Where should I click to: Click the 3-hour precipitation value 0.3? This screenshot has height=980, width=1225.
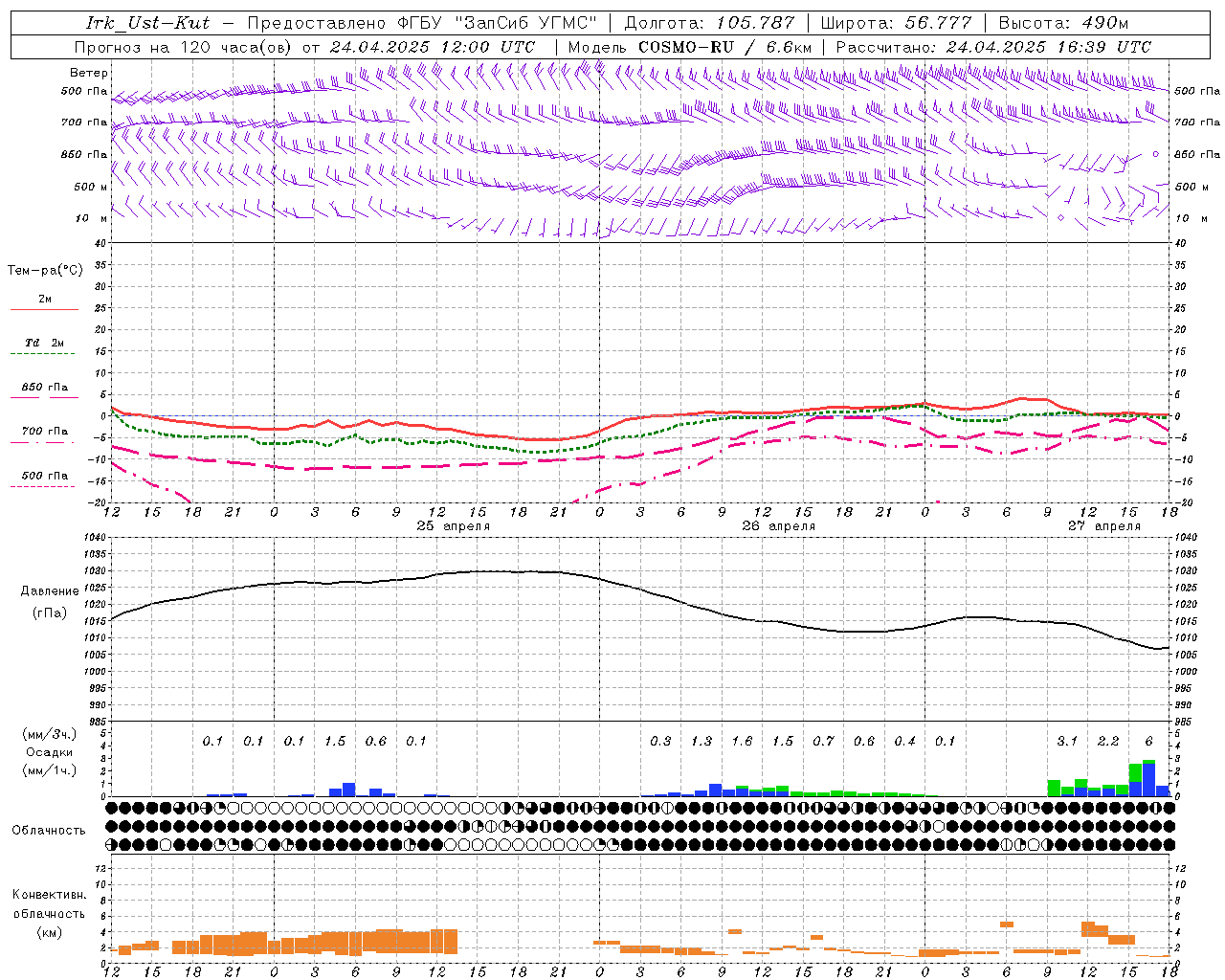pos(660,741)
